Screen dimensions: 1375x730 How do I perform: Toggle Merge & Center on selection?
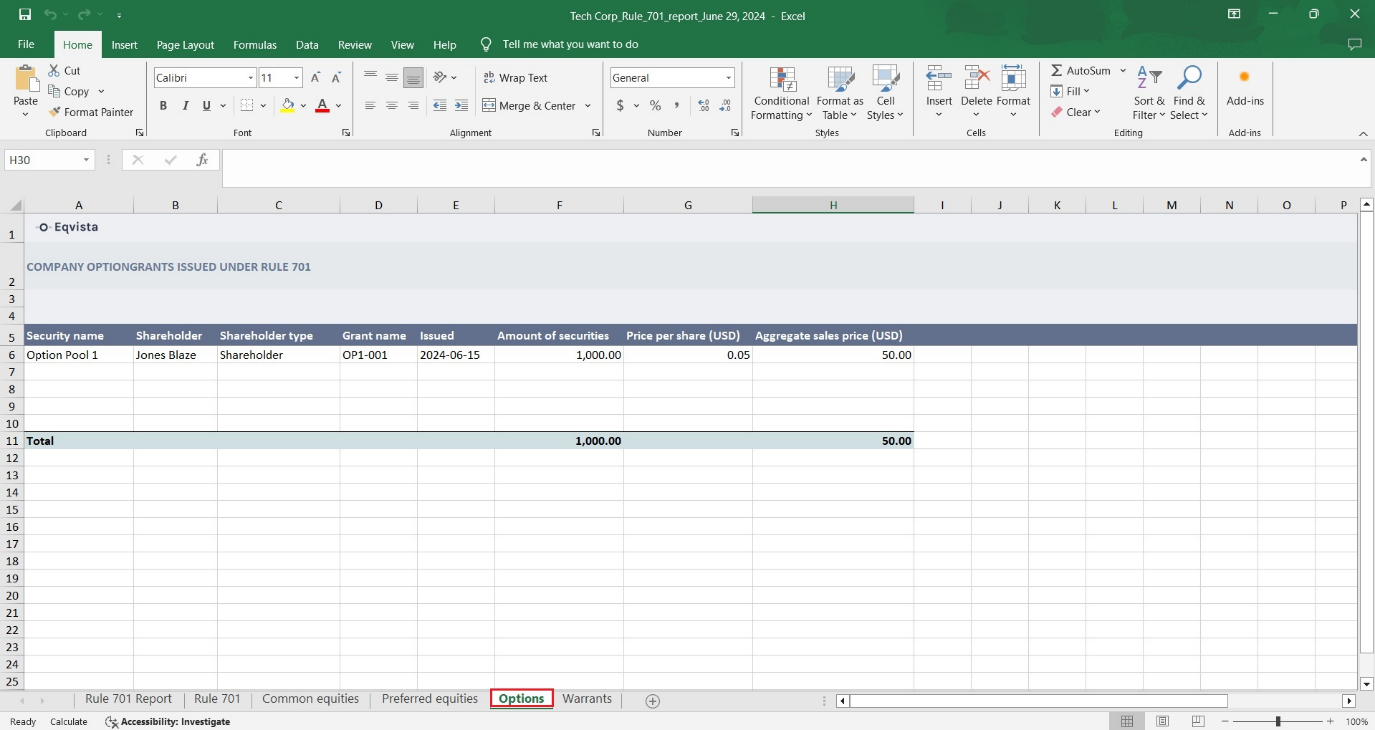coord(529,105)
